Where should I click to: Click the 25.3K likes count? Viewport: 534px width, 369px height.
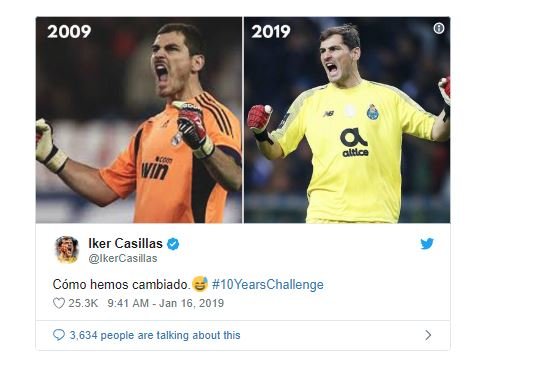coord(83,303)
